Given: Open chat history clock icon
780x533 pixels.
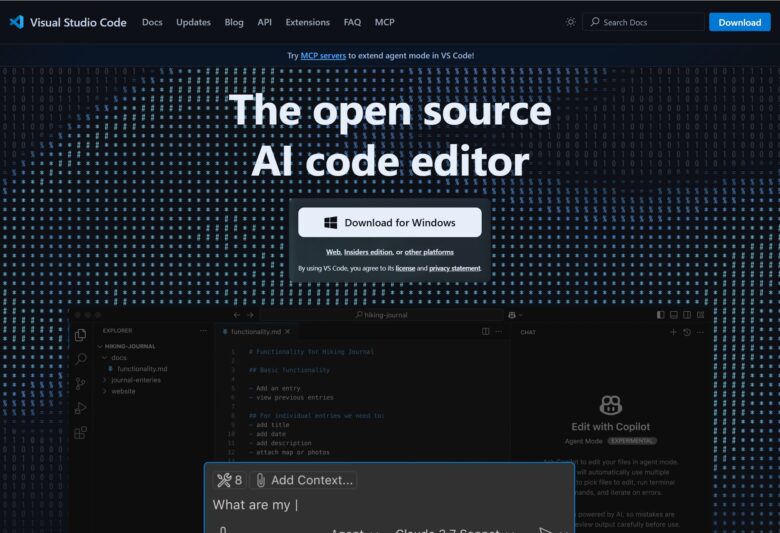Looking at the screenshot, I should (x=687, y=332).
